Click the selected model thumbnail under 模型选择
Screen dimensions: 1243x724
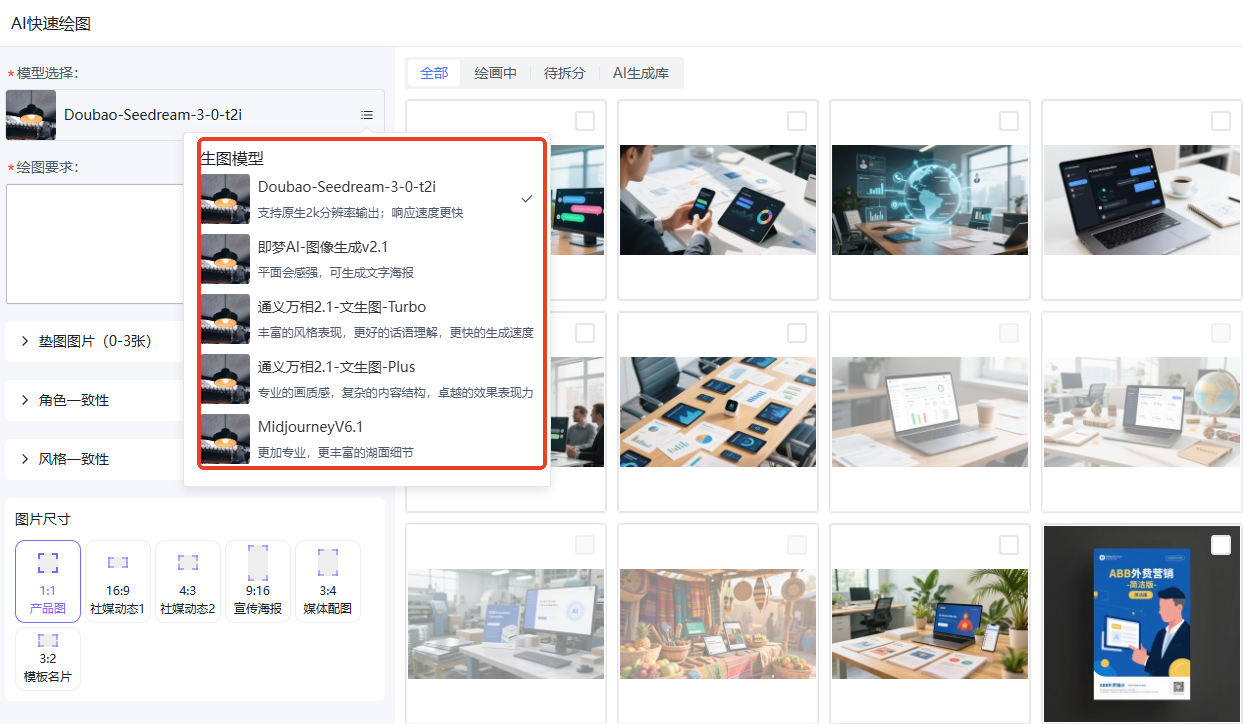coord(31,115)
